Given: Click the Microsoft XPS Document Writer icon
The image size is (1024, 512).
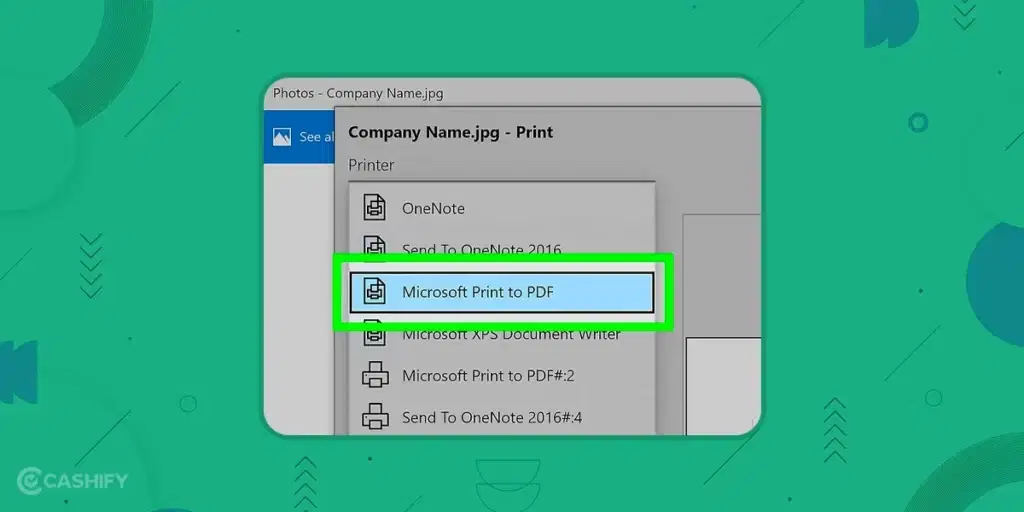Looking at the screenshot, I should [375, 332].
